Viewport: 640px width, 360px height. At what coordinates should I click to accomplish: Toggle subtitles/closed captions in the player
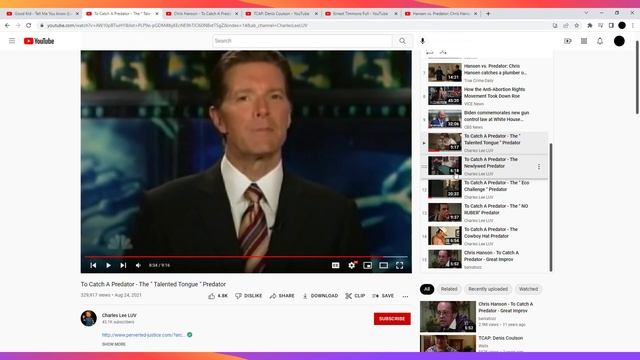click(336, 265)
